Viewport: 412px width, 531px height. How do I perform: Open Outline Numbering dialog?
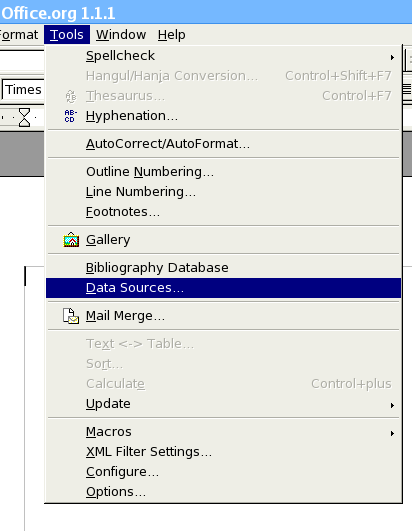pos(223,172)
